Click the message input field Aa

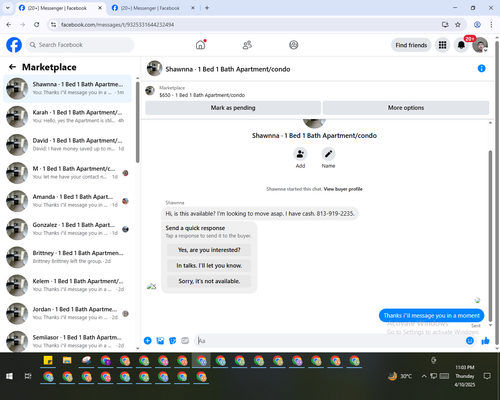(x=330, y=341)
